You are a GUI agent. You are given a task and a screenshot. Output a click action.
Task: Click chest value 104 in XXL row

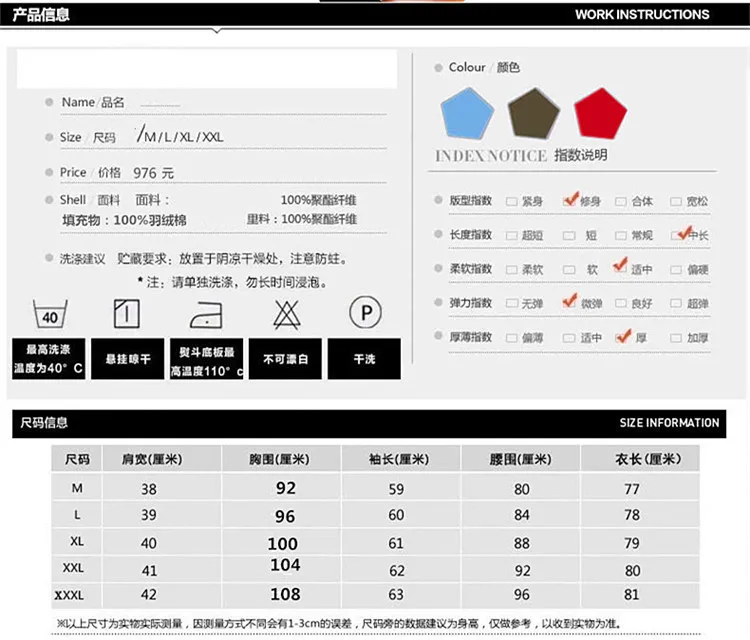tap(286, 565)
